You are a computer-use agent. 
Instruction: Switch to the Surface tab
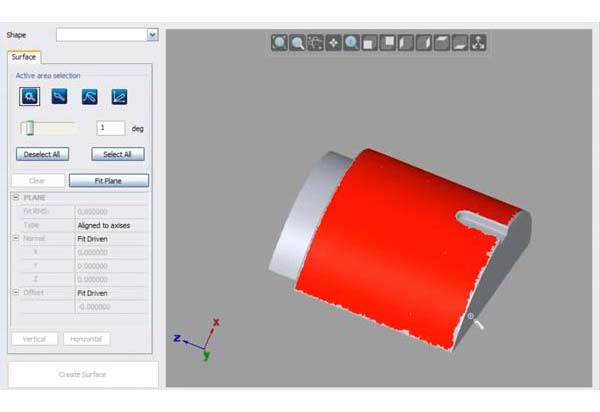pos(24,57)
